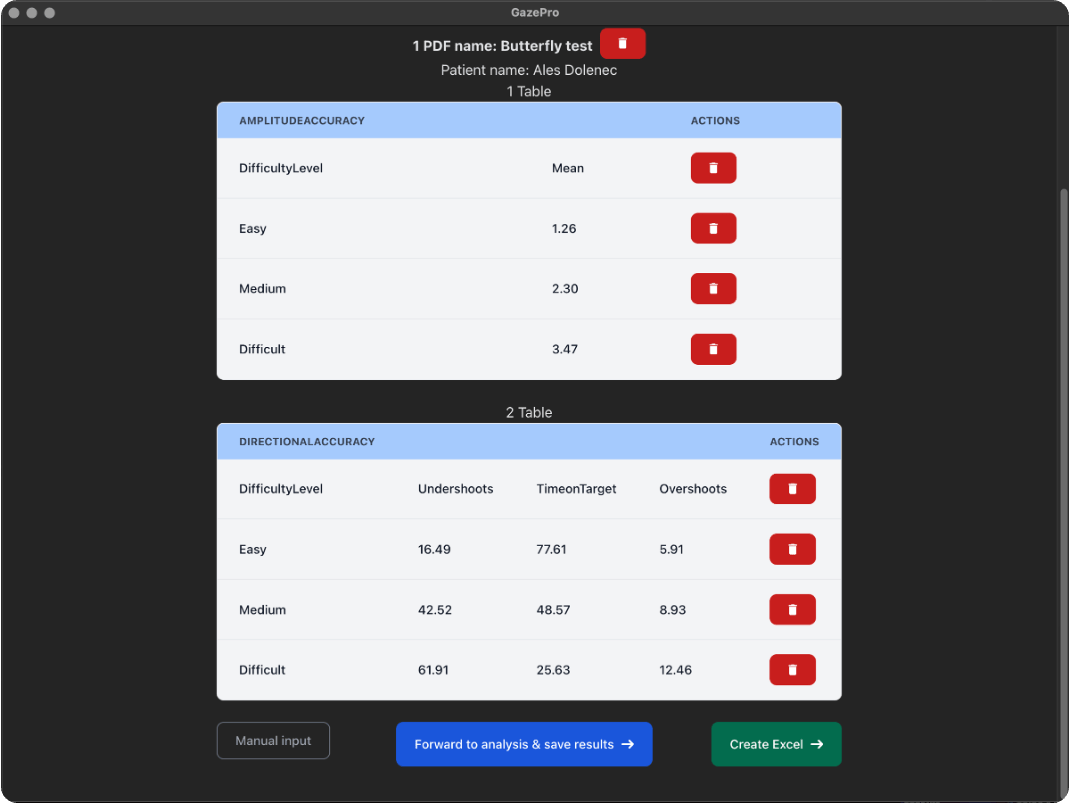
Task: Click the Mean value 3.47
Action: 565,349
